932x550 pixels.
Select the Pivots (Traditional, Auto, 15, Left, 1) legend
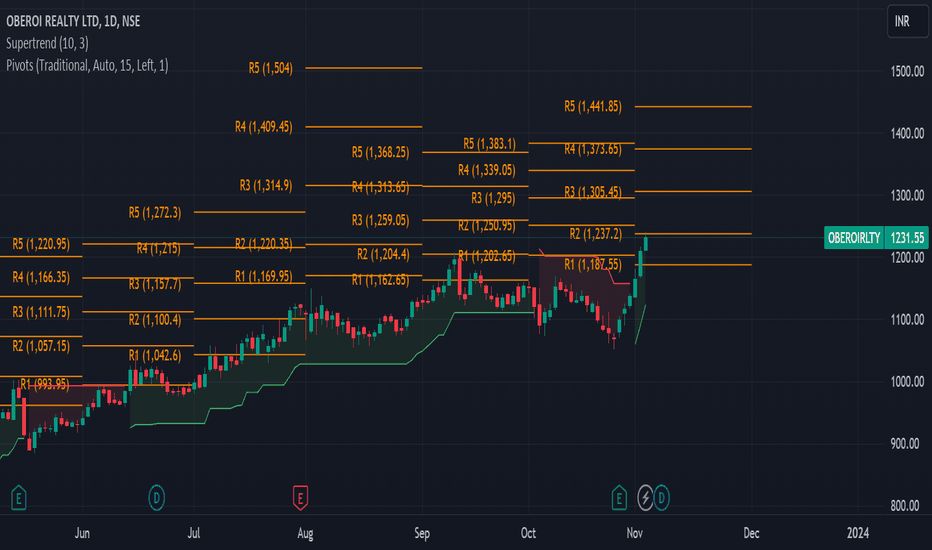87,65
